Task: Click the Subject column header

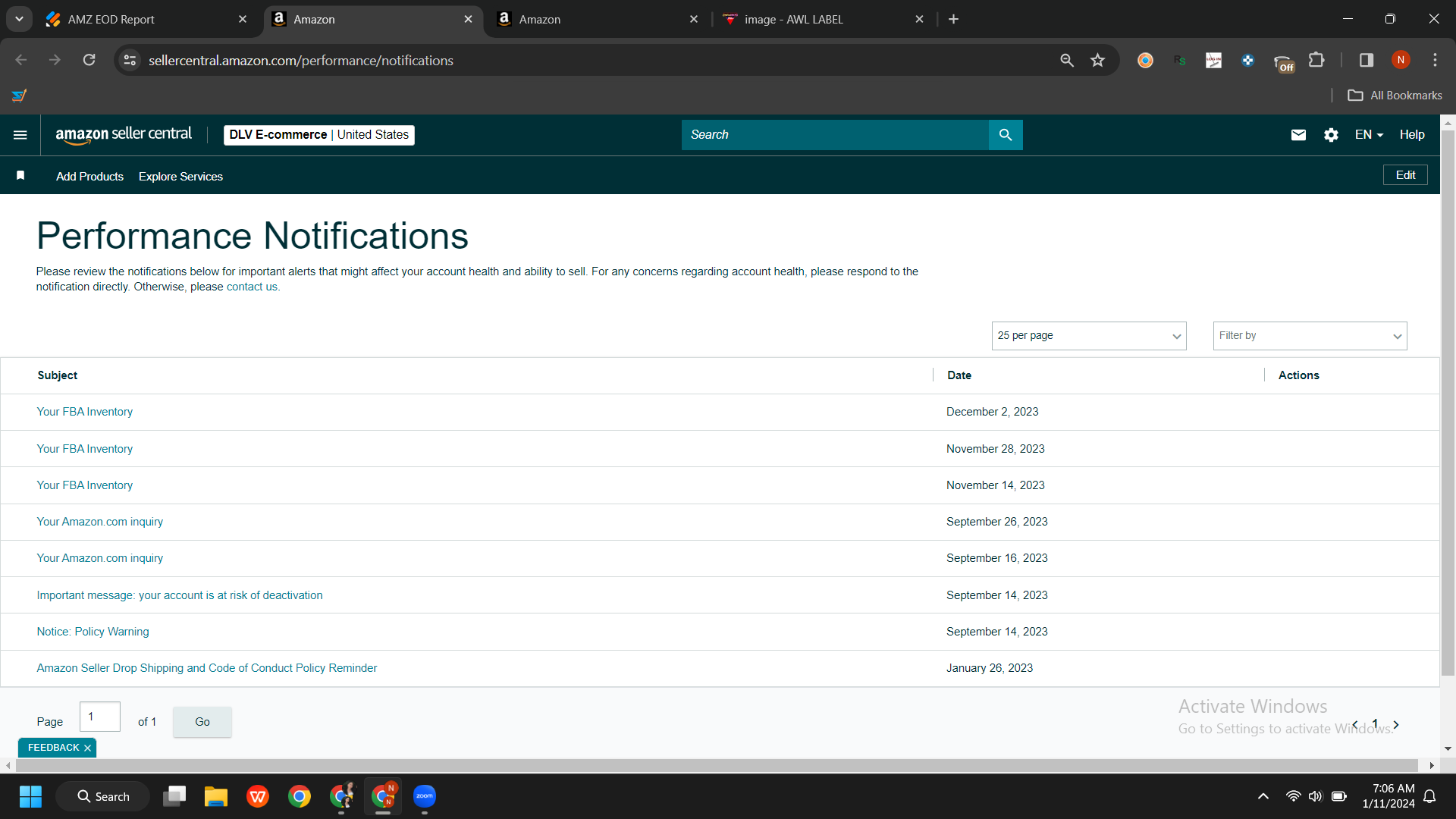Action: coord(58,375)
